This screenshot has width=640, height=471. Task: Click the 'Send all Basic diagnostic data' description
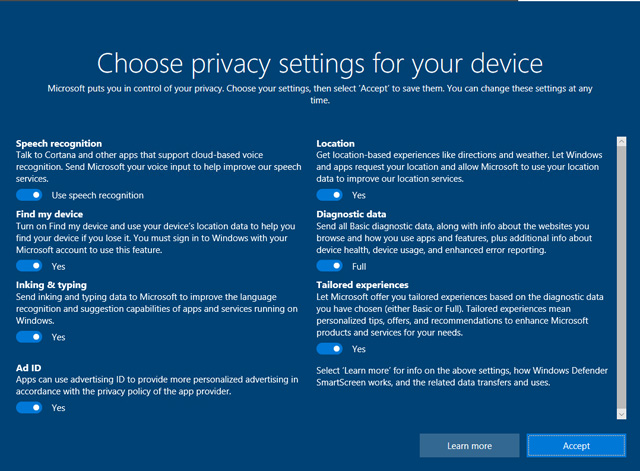click(x=454, y=238)
